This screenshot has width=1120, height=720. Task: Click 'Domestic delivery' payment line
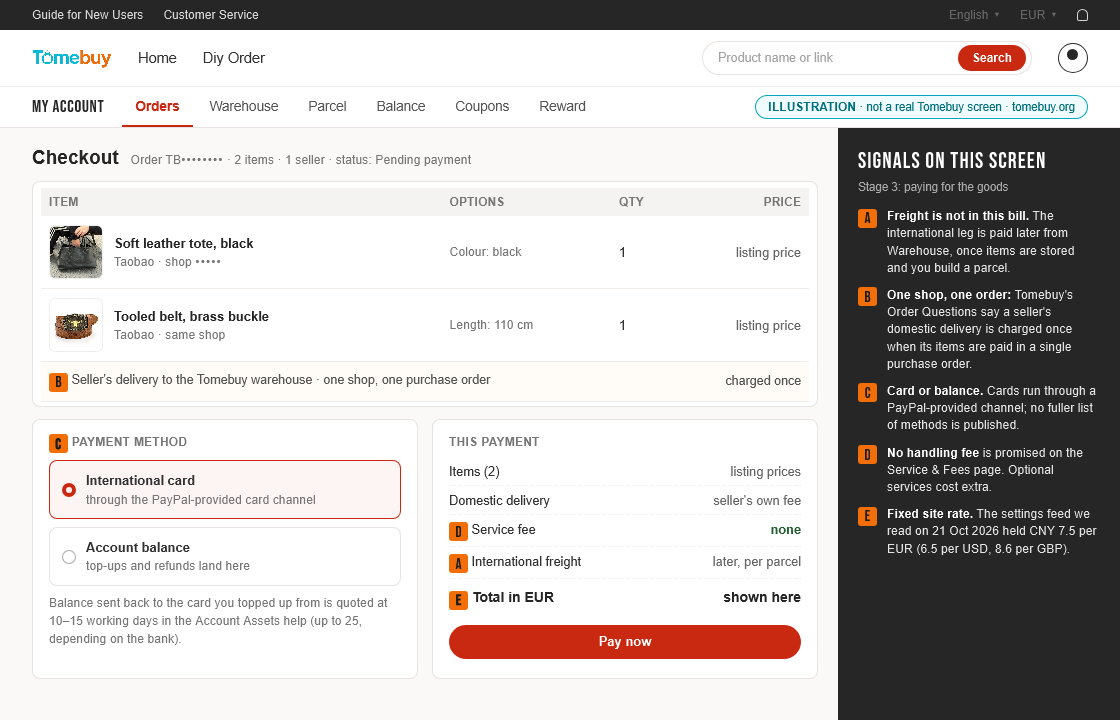625,501
